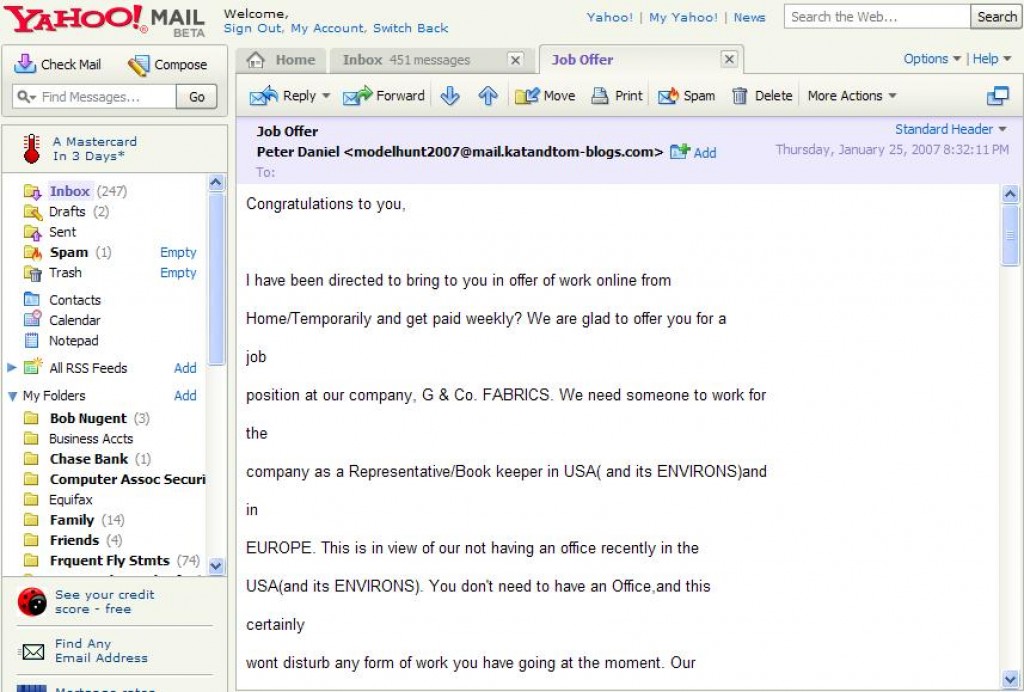Expand the All RSS Feeds tree
Image resolution: width=1024 pixels, height=692 pixels.
[x=12, y=368]
